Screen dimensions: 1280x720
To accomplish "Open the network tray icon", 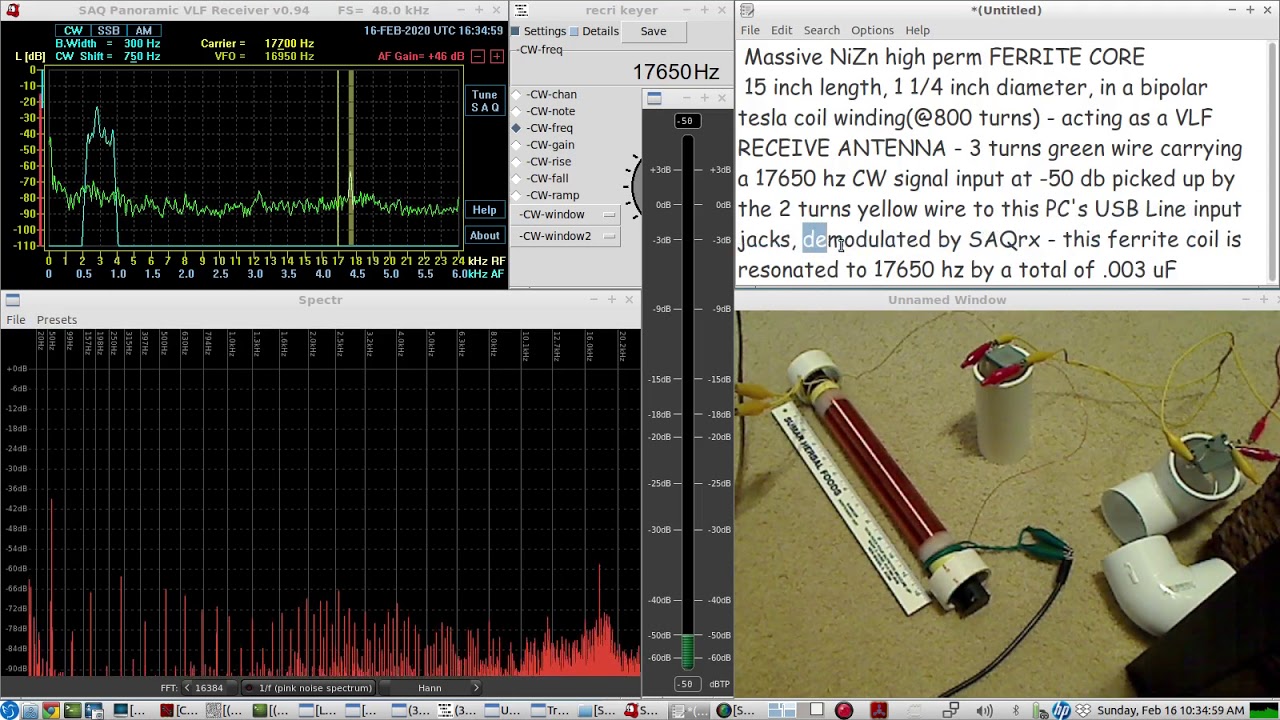I will (951, 711).
